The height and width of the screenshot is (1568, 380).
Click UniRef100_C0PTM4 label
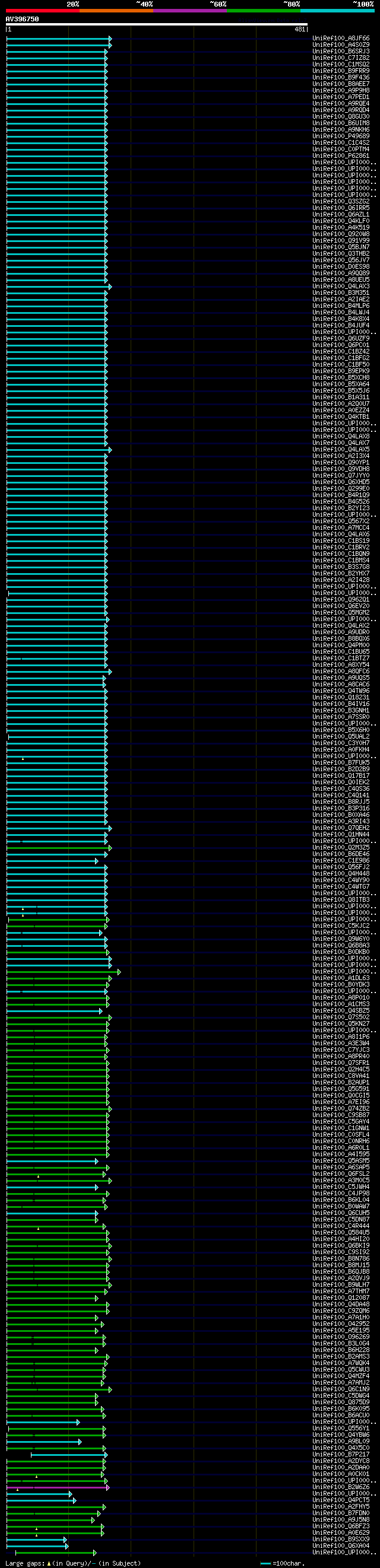tap(341, 149)
